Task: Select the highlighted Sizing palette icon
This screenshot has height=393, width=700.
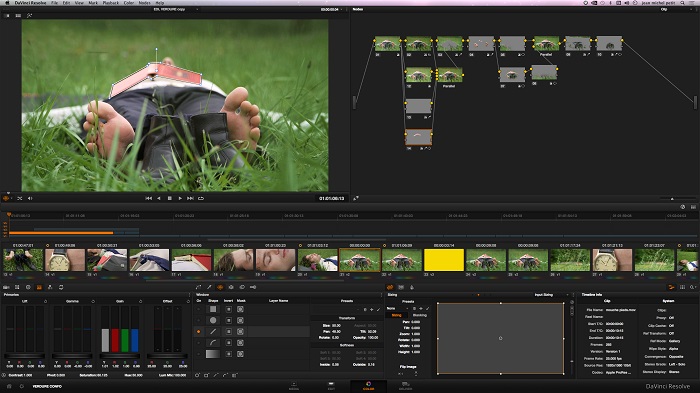Action: point(390,287)
